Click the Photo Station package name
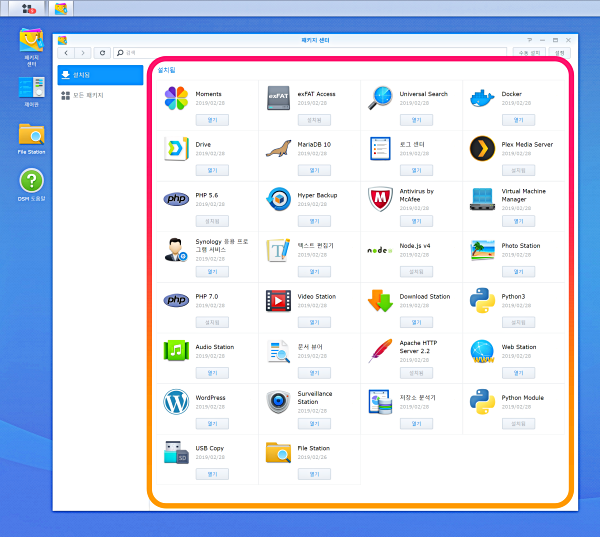 pyautogui.click(x=521, y=246)
